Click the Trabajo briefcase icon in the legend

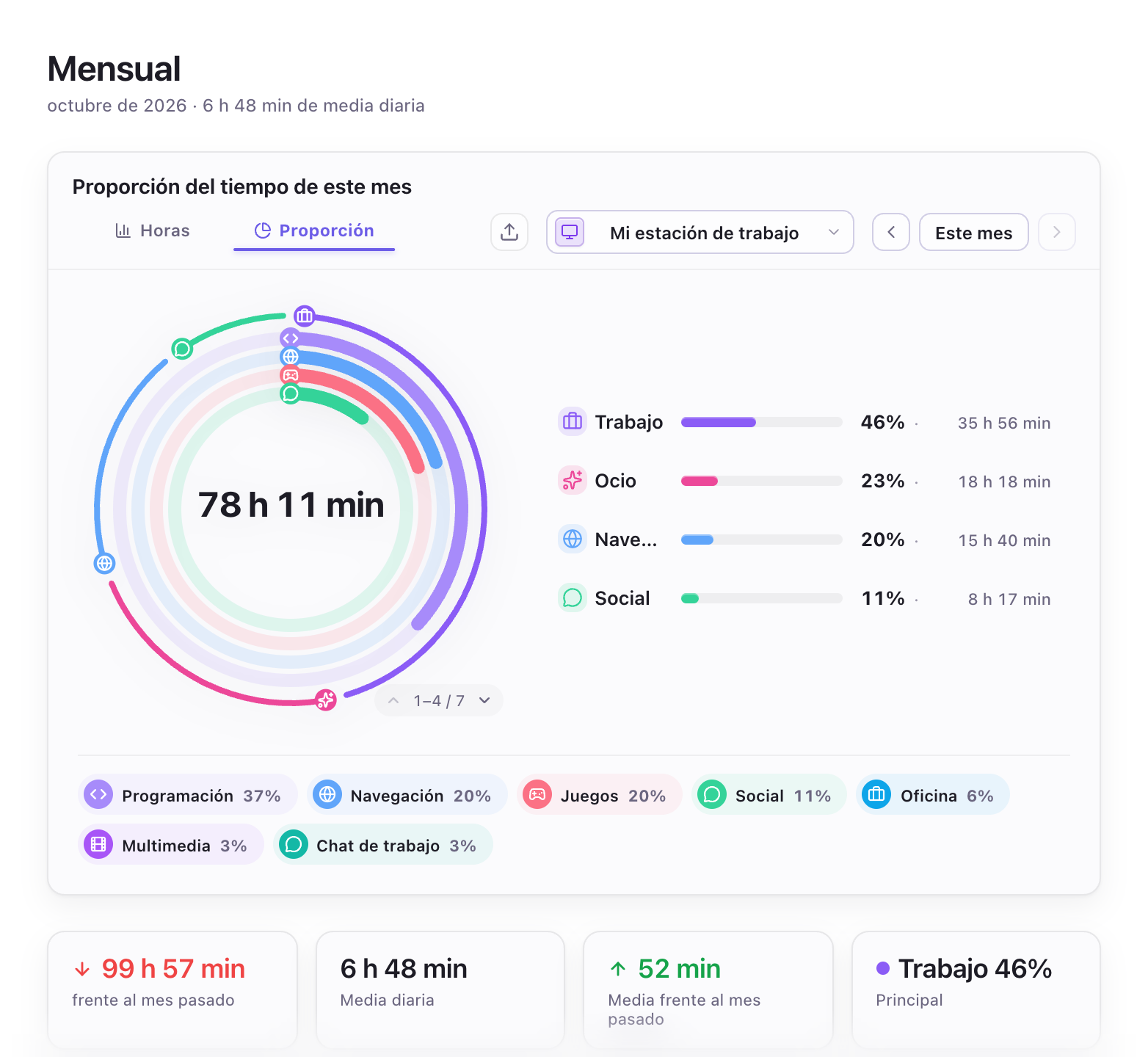(573, 421)
